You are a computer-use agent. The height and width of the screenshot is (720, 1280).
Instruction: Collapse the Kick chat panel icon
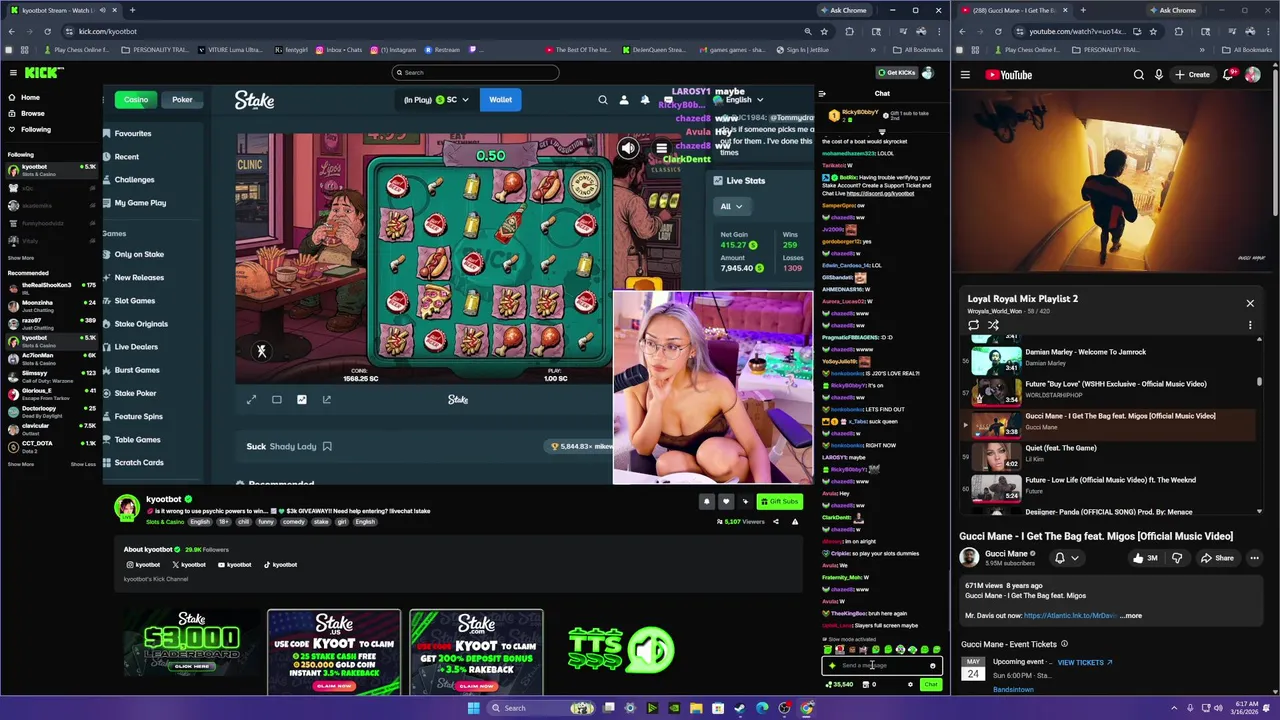(x=822, y=94)
